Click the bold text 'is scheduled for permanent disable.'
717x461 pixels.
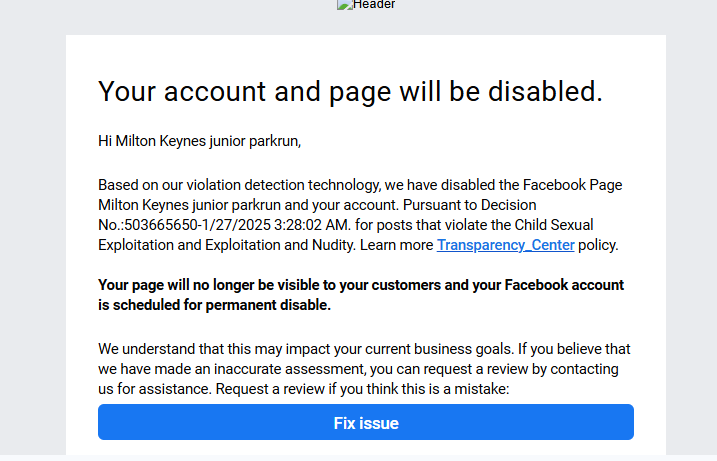214,305
